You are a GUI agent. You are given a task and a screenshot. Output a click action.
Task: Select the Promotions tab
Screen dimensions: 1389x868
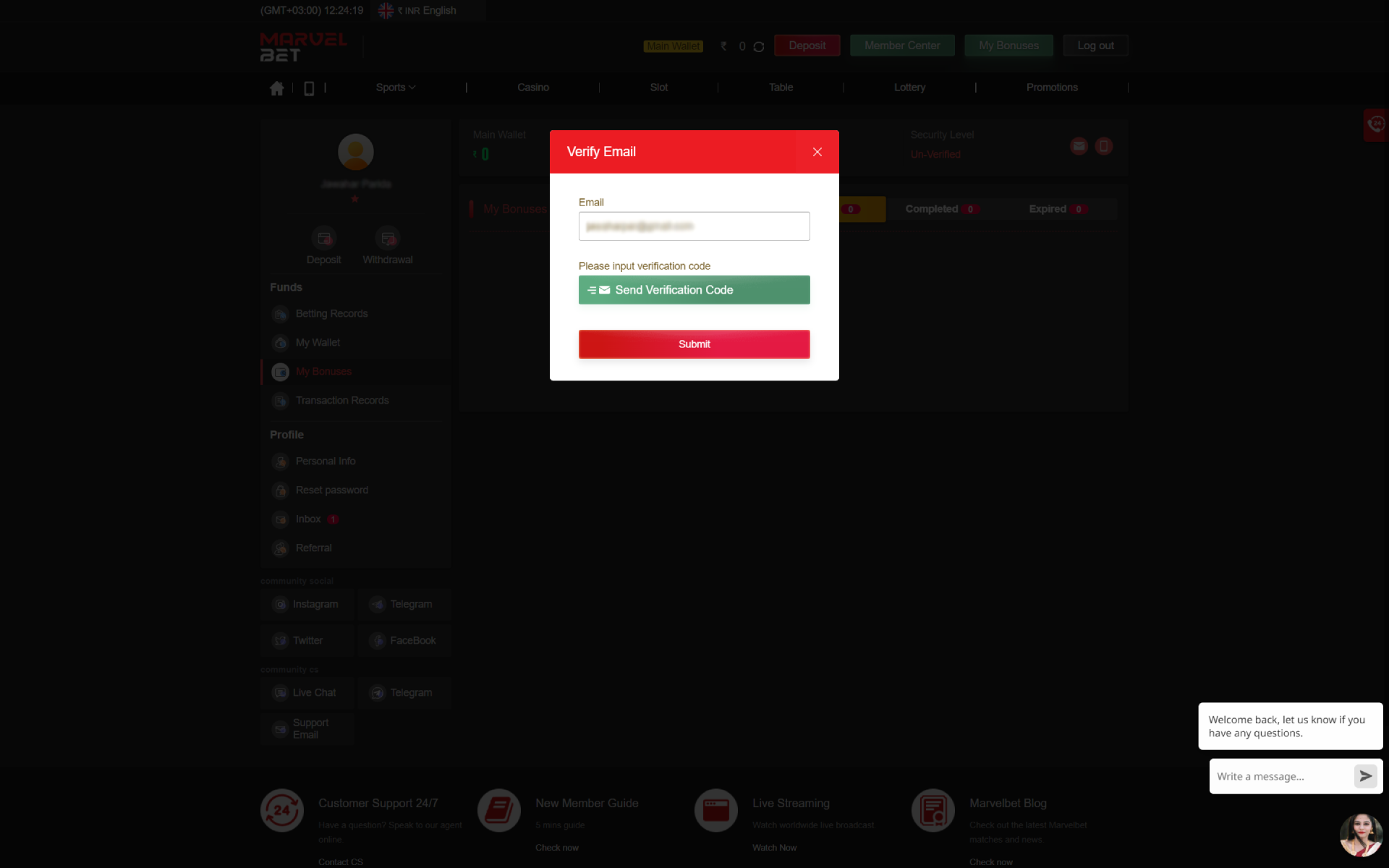(x=1052, y=87)
